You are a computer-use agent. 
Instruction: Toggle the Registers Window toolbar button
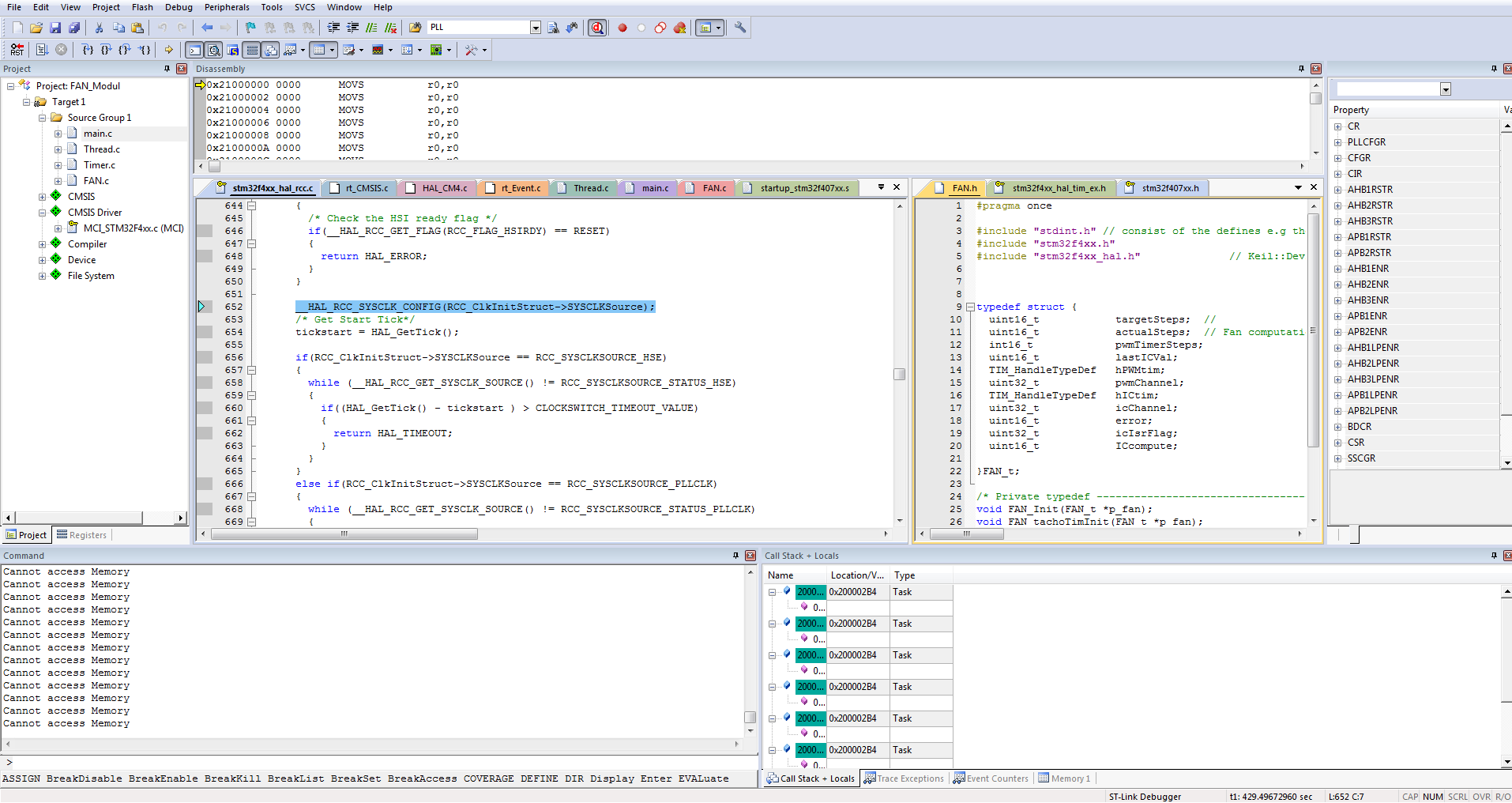pos(252,50)
